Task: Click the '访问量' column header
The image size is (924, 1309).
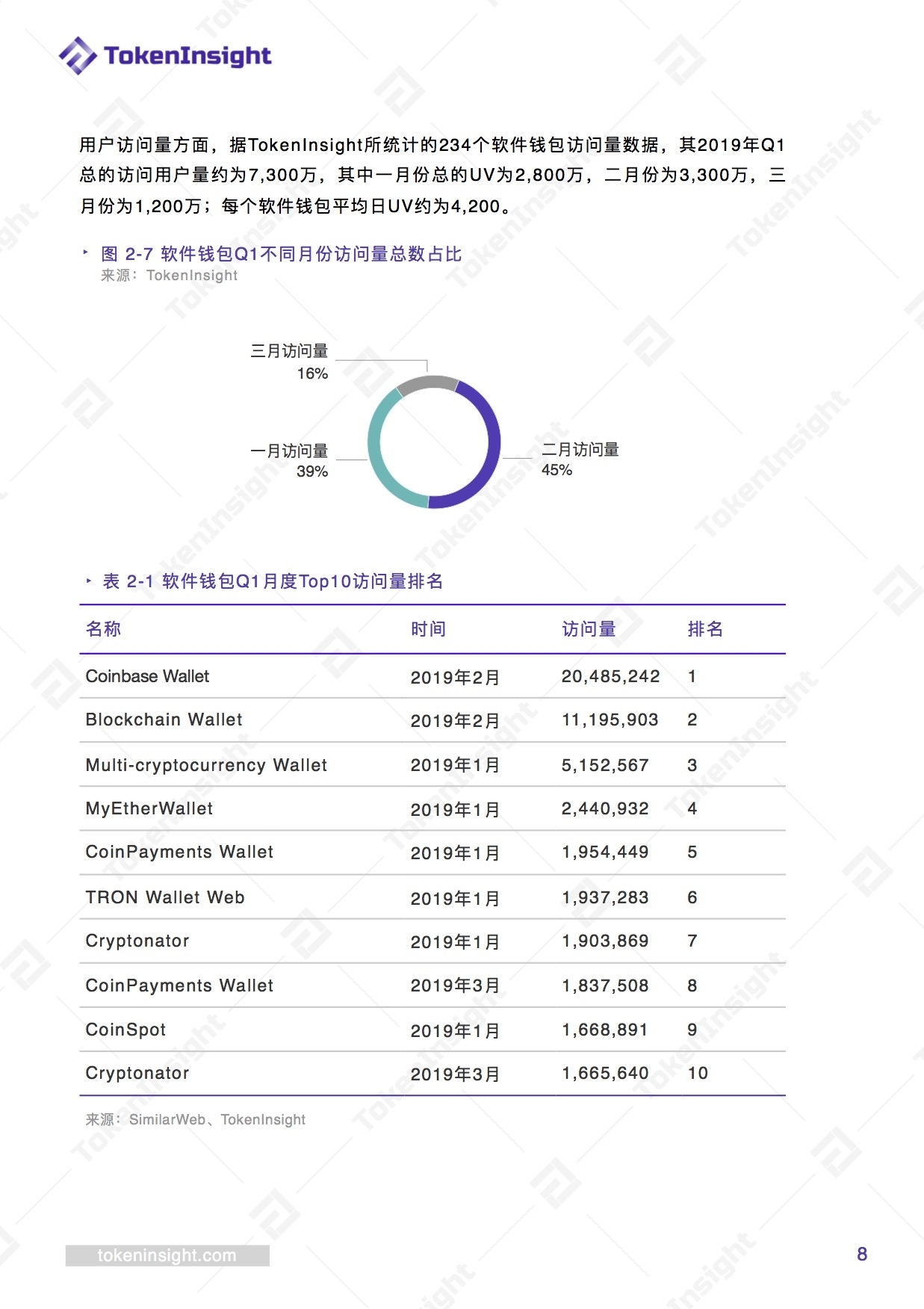Action: pyautogui.click(x=589, y=629)
